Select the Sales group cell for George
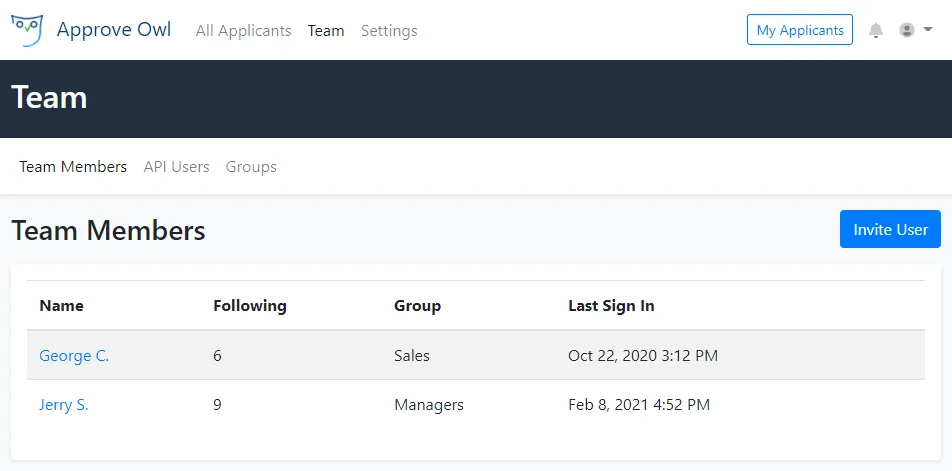Viewport: 952px width, 471px height. coord(412,356)
